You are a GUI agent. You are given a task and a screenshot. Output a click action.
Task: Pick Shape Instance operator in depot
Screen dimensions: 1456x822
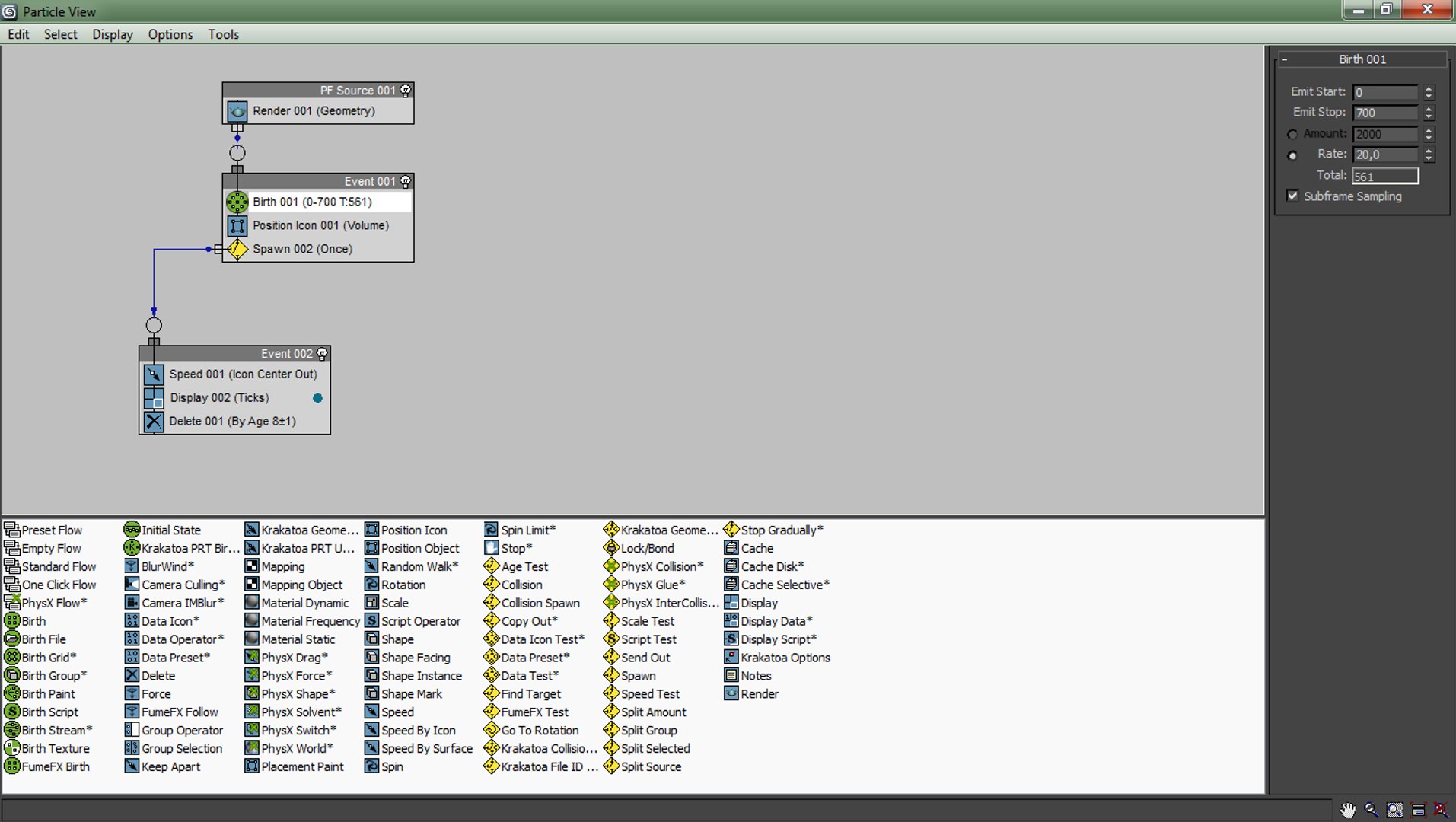click(413, 676)
